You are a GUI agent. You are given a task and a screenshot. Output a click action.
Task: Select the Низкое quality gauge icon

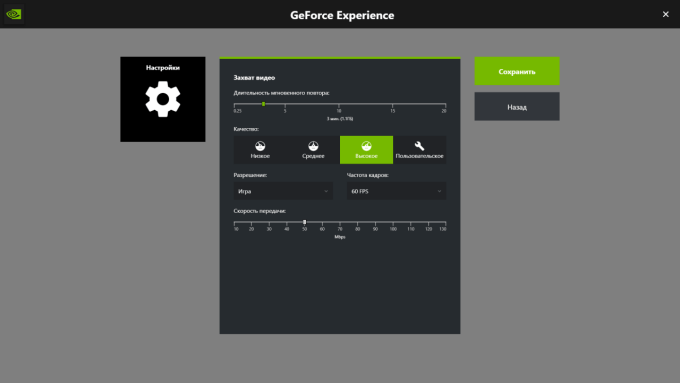coord(260,146)
